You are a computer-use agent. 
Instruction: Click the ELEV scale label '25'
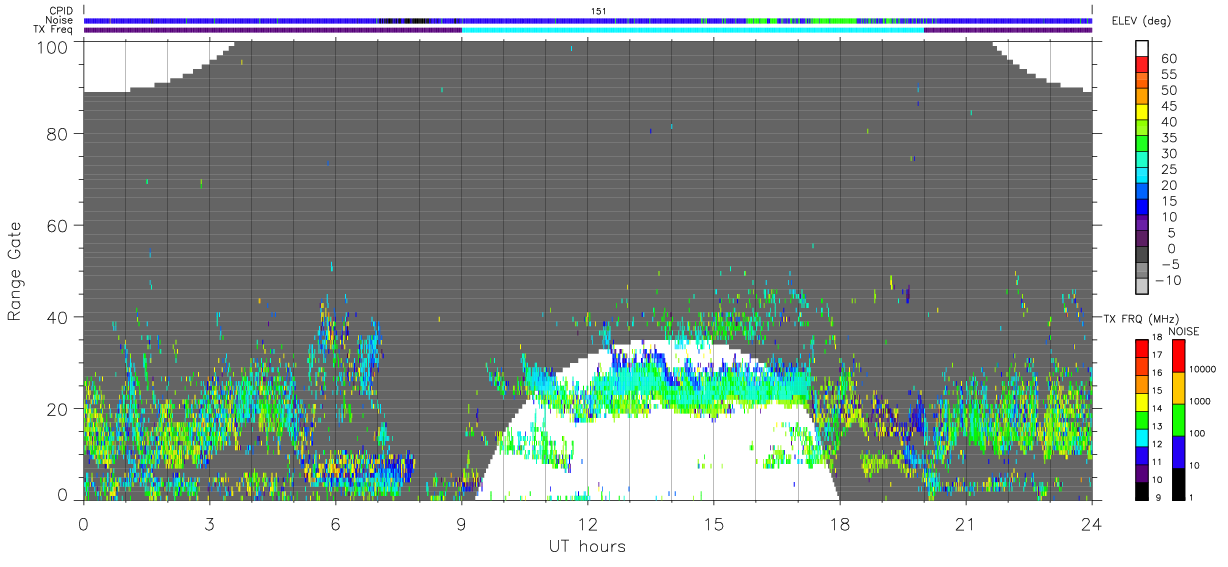tap(1170, 170)
